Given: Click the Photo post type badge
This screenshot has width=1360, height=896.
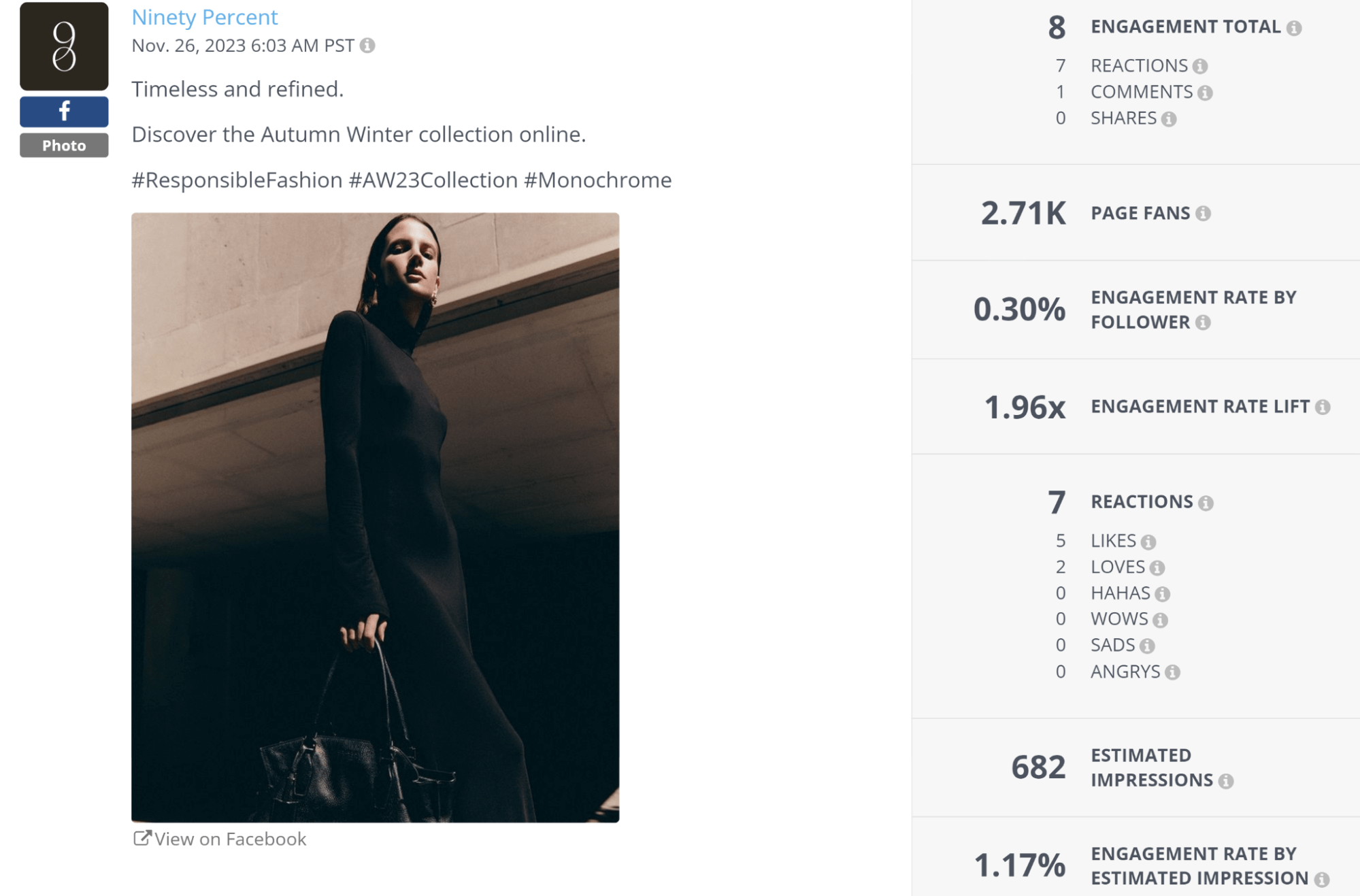Looking at the screenshot, I should [63, 145].
